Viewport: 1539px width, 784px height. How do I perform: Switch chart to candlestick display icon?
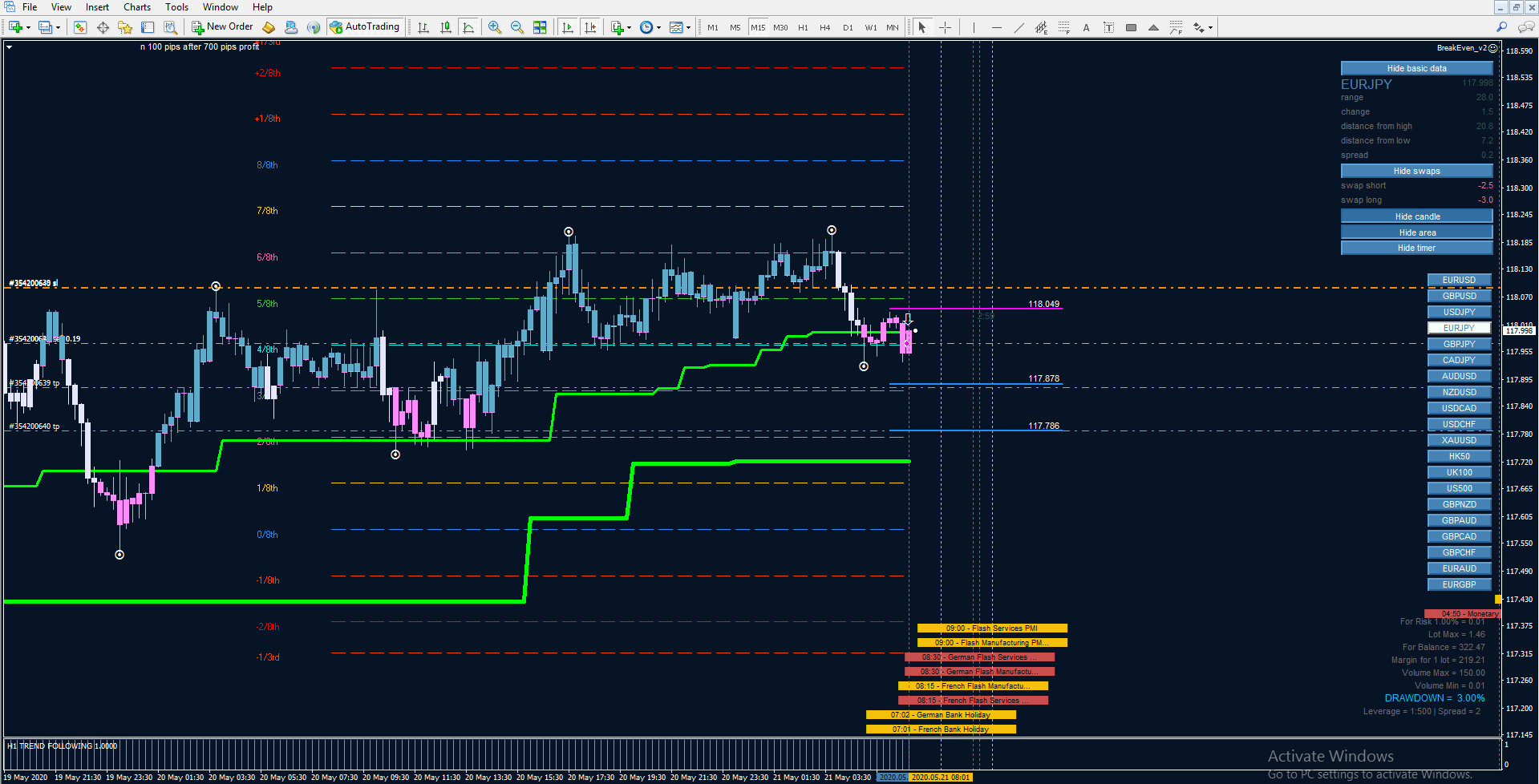click(446, 27)
